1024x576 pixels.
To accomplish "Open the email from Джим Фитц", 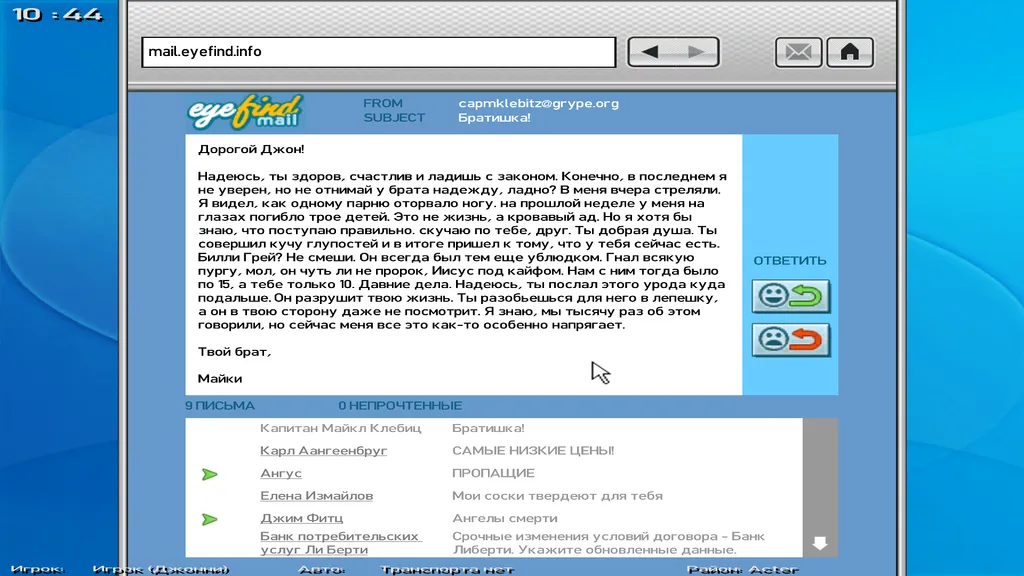I will pyautogui.click(x=301, y=518).
